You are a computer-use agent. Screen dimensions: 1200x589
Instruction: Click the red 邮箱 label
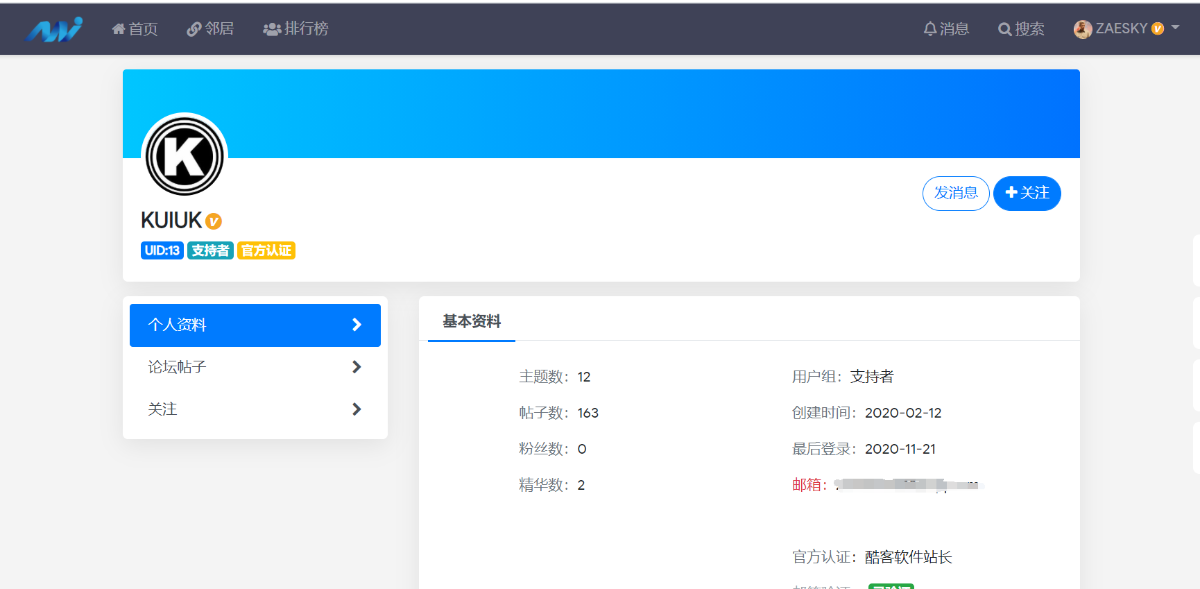[809, 485]
